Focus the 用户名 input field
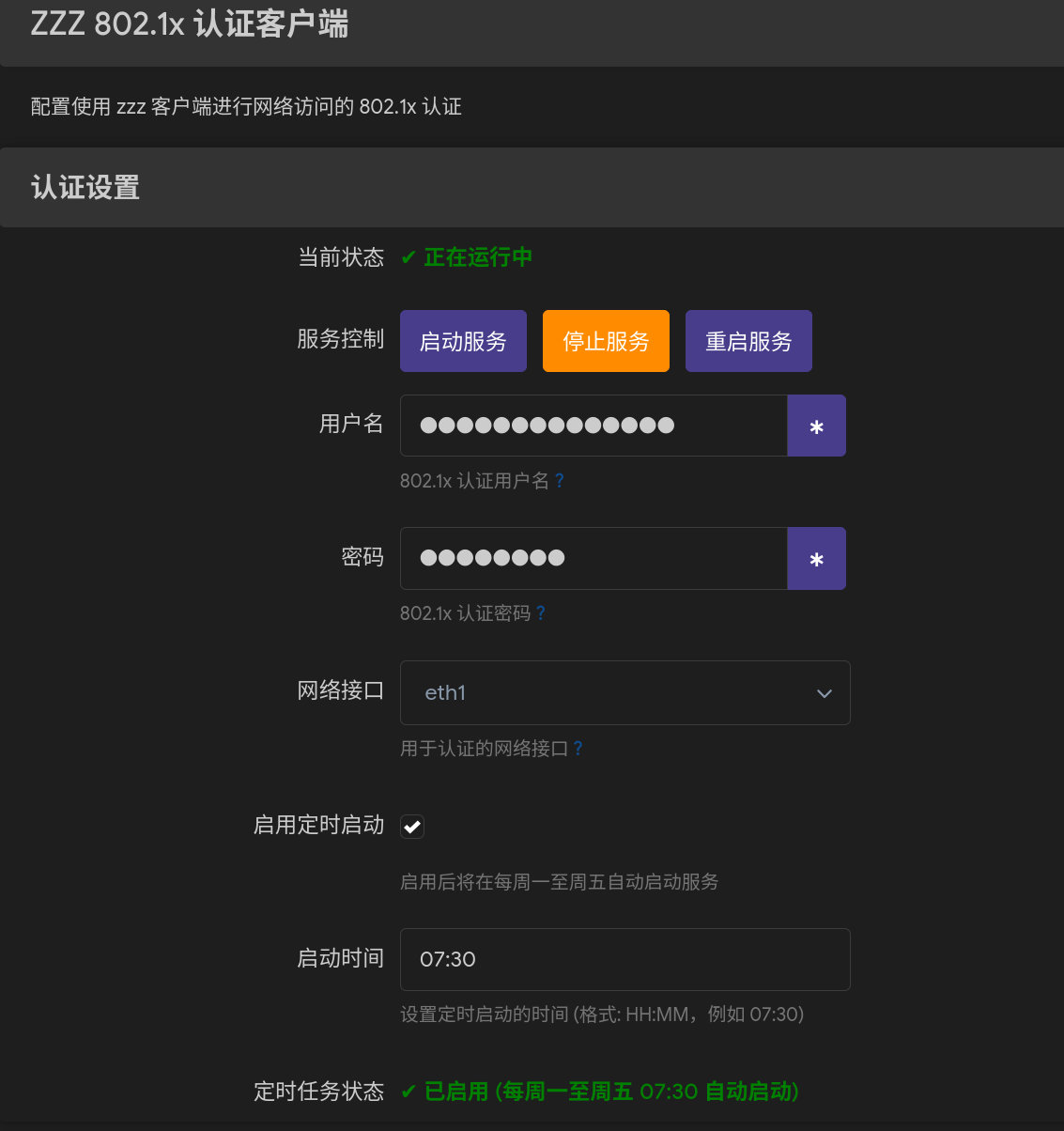This screenshot has width=1064, height=1131. click(594, 426)
